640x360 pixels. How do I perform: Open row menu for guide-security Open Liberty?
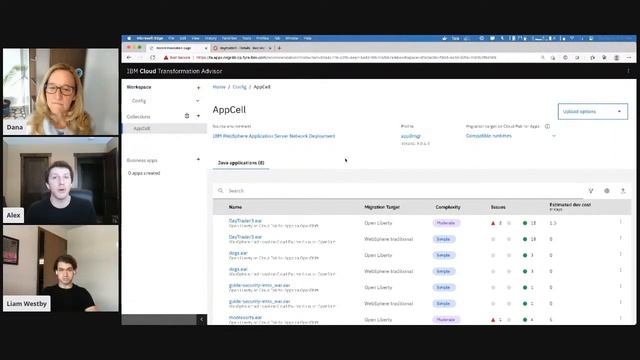[x=620, y=287]
